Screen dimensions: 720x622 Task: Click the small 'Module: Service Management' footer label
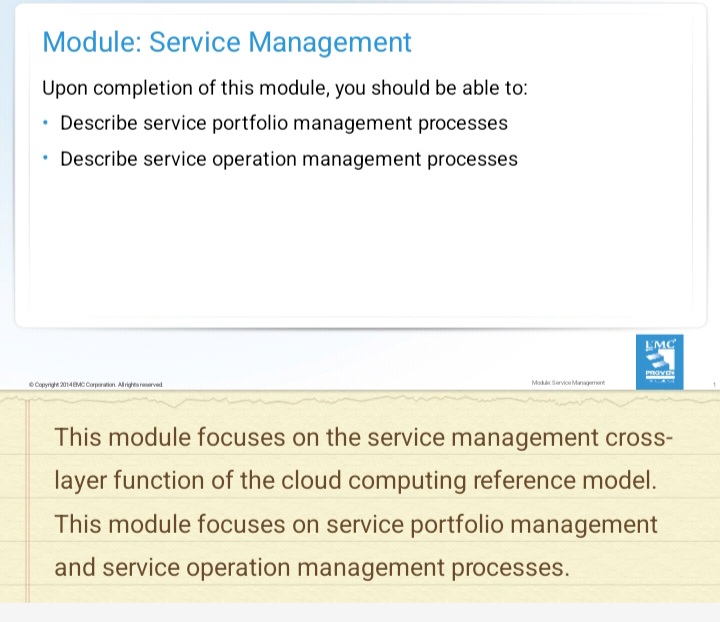tap(568, 383)
